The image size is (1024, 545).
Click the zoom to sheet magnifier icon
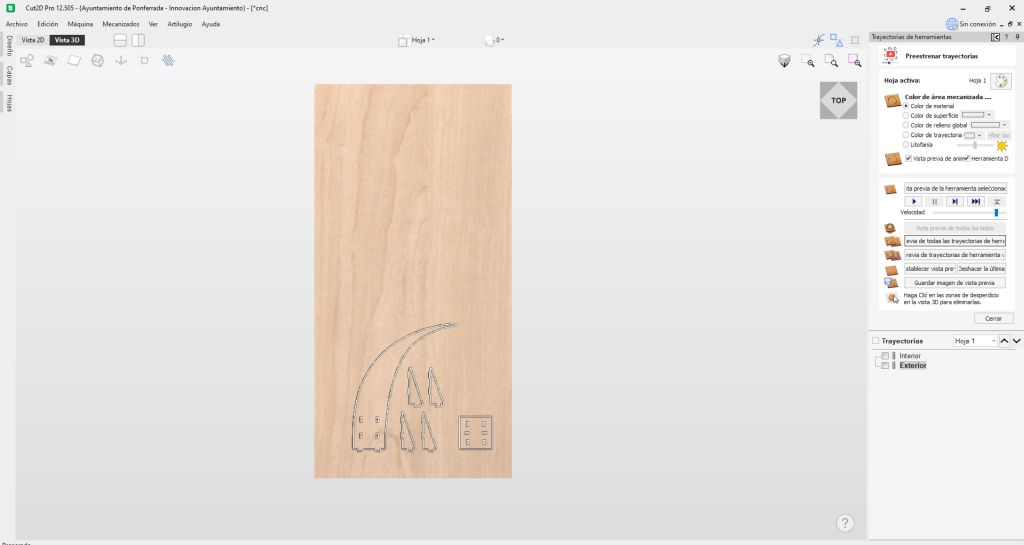click(x=831, y=61)
